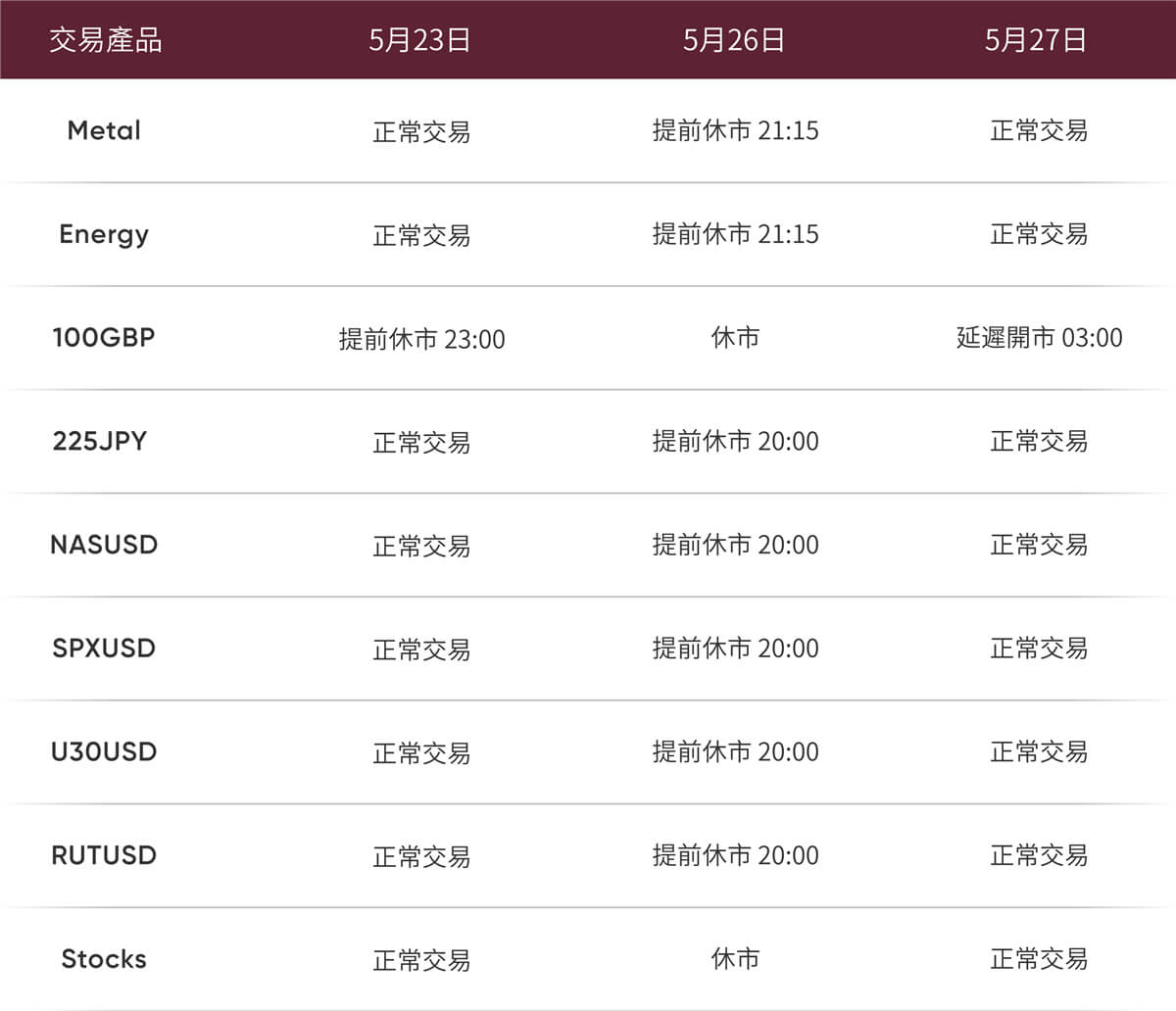
Task: Click 提前休市 23:00 cell for 100GBP
Action: coord(421,339)
